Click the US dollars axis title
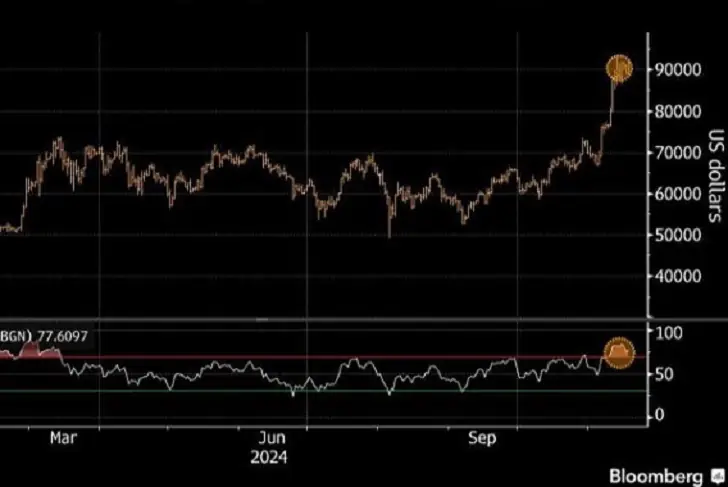 coord(715,176)
